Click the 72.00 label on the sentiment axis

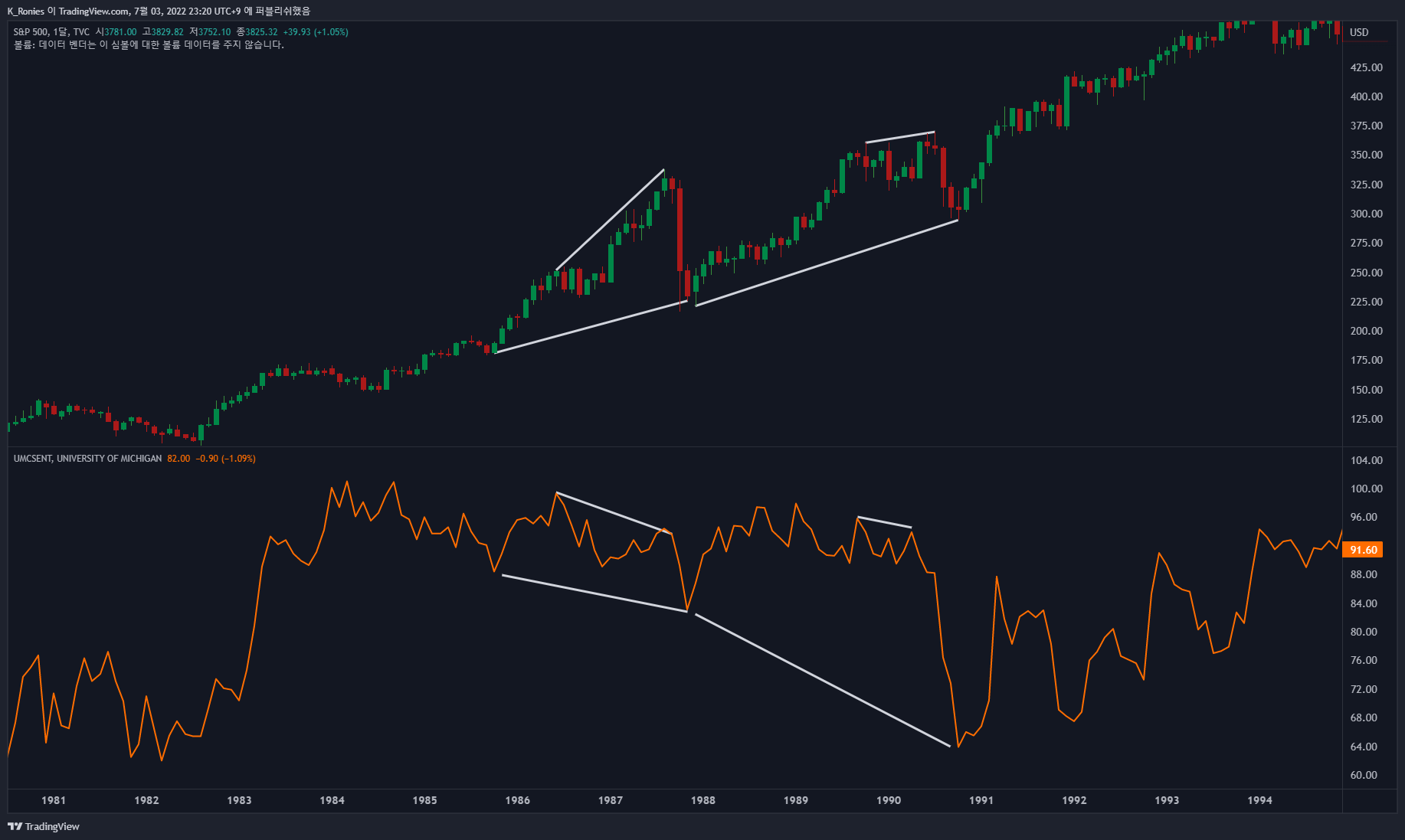coord(1364,689)
